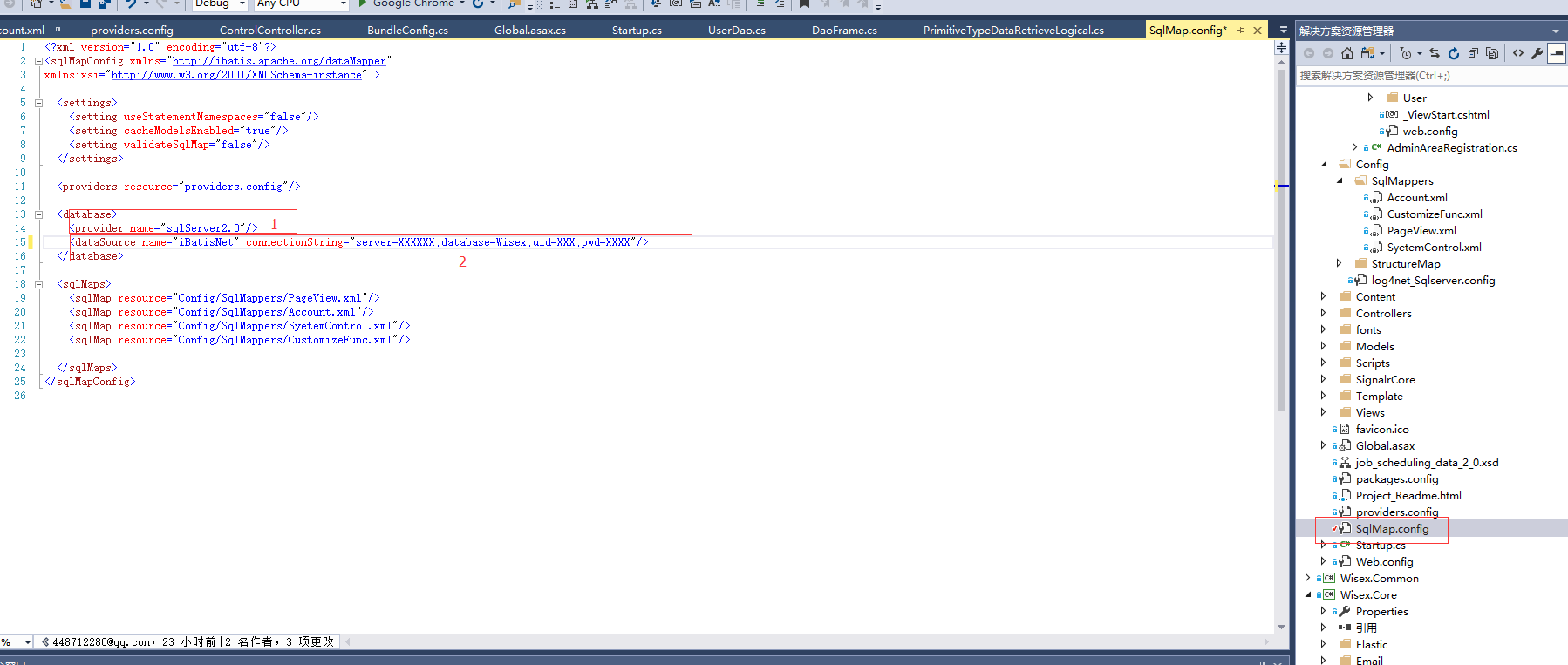This screenshot has width=1568, height=665.
Task: Click the Home icon in Solution Explorer toolbar
Action: pos(1347,53)
